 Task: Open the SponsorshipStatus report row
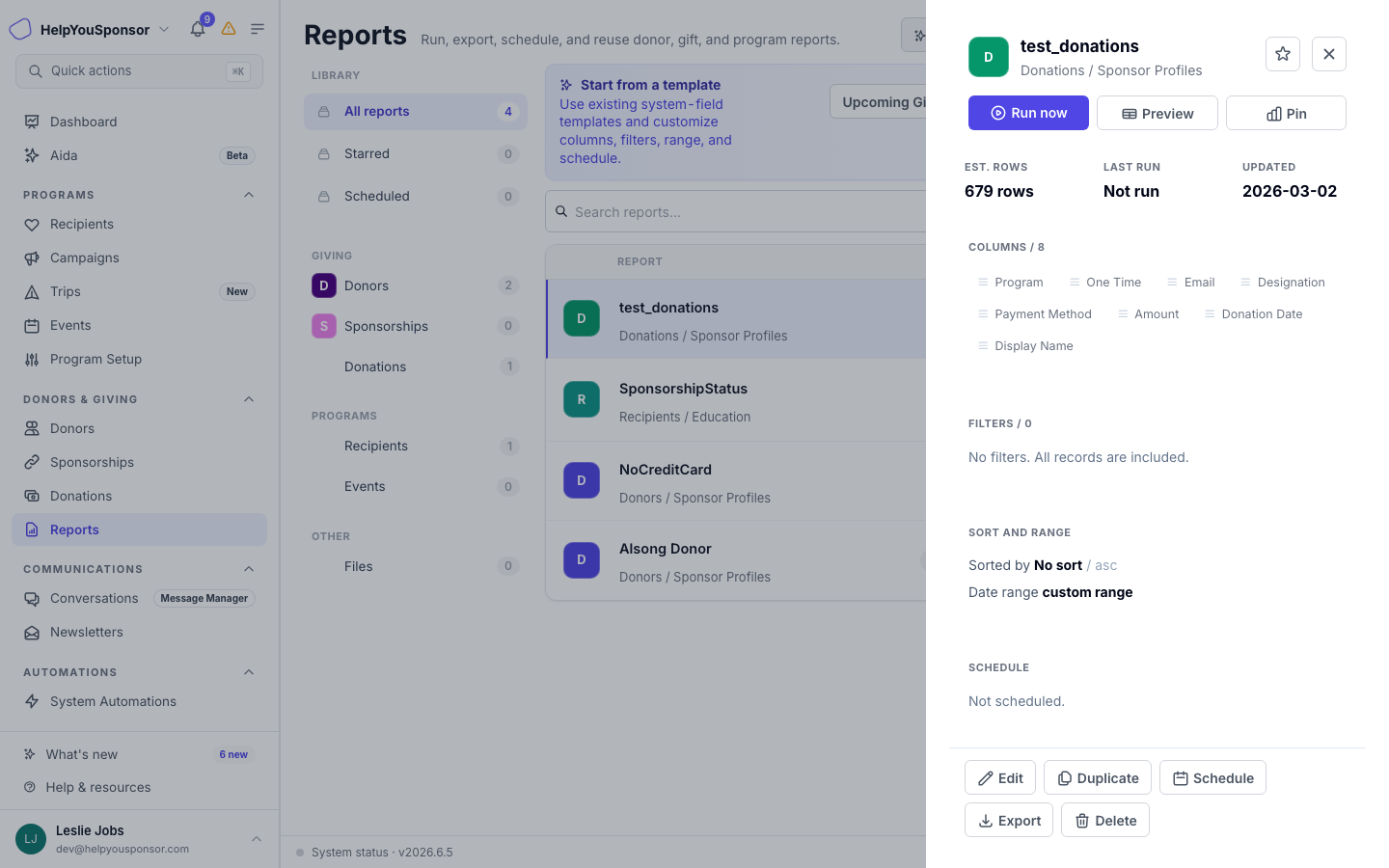(736, 401)
